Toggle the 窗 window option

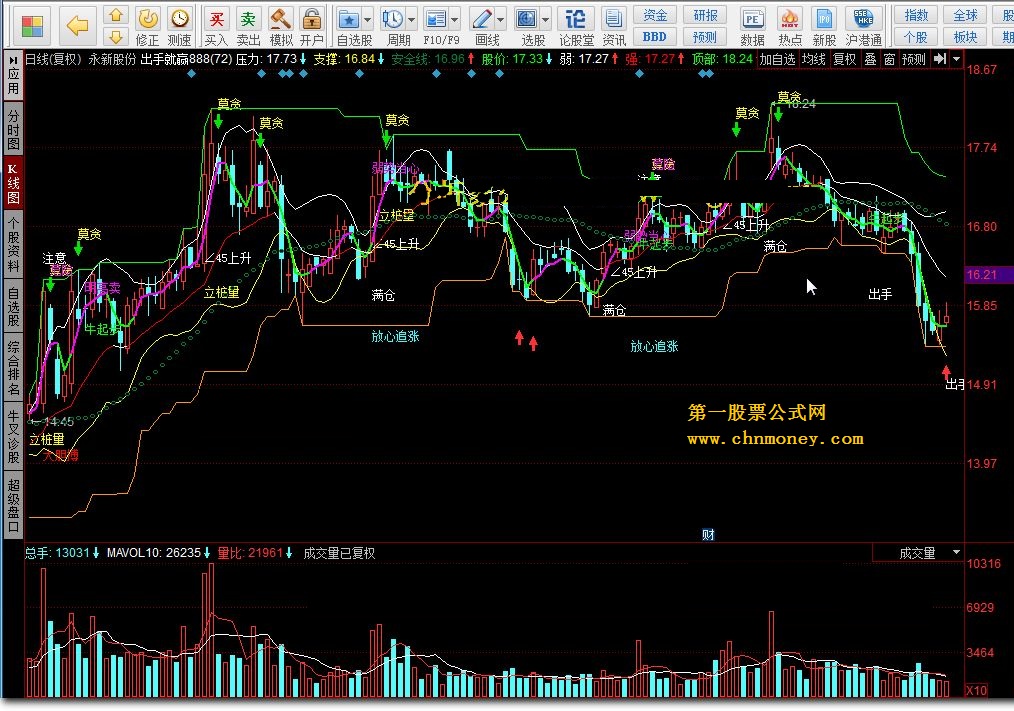890,59
